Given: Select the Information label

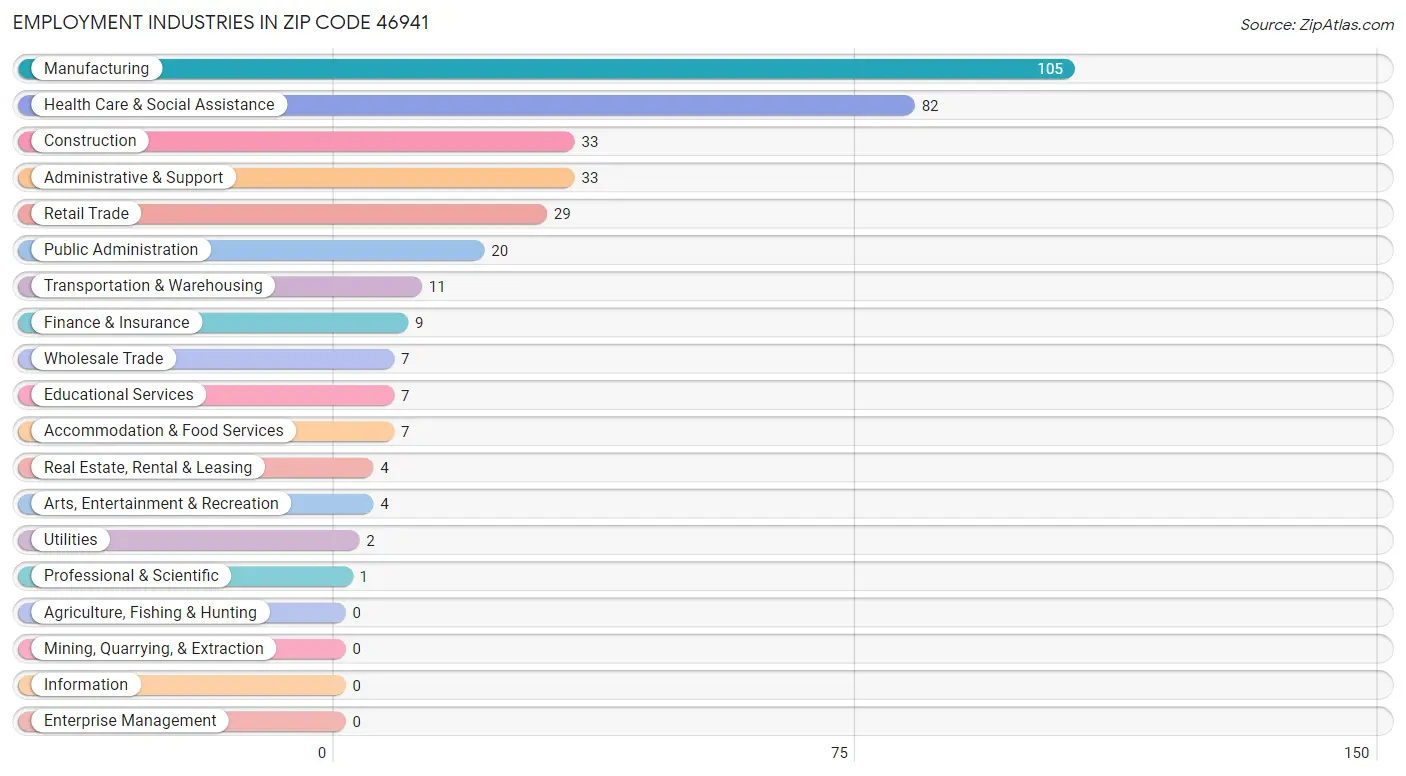Looking at the screenshot, I should pos(86,684).
